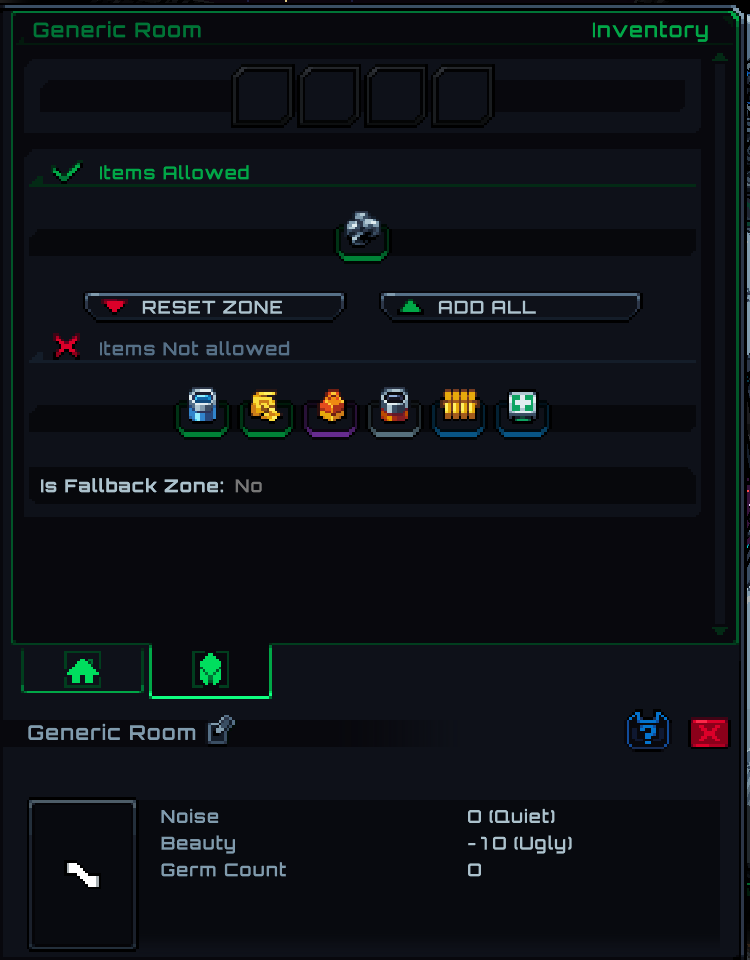Screen dimensions: 750x960
Task: Select the first empty inventory slot
Action: click(263, 96)
